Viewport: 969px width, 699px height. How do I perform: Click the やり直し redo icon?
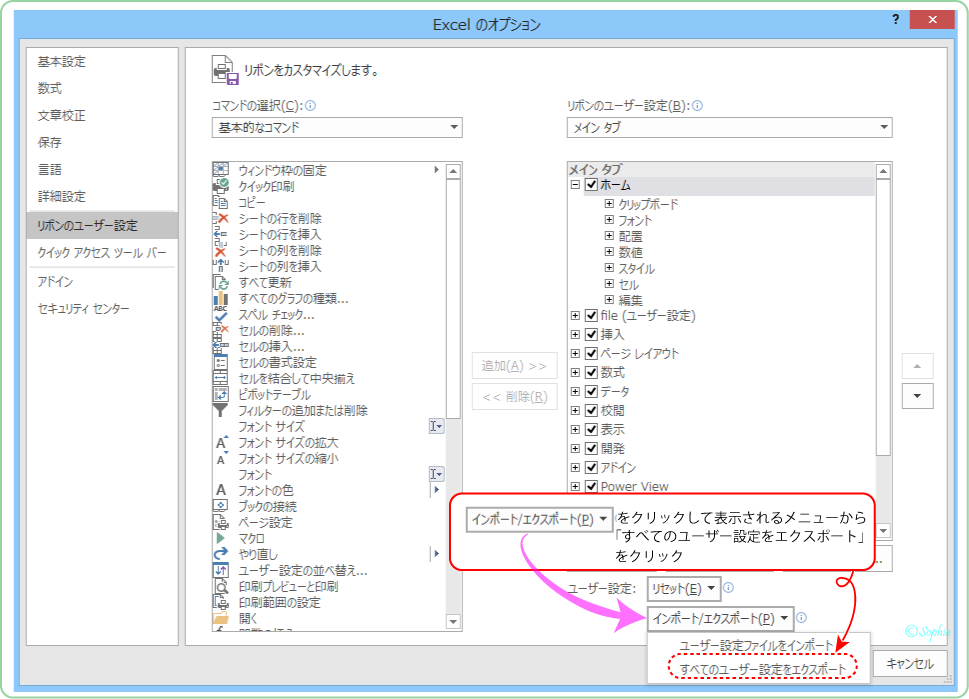click(221, 554)
